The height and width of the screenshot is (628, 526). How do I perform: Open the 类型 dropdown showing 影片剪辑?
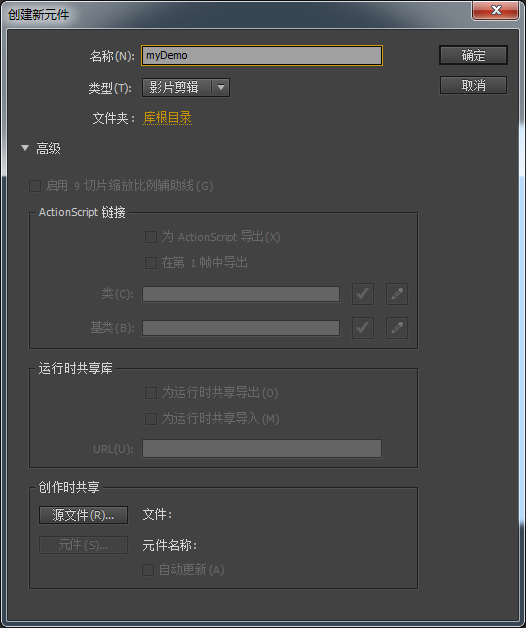click(186, 87)
